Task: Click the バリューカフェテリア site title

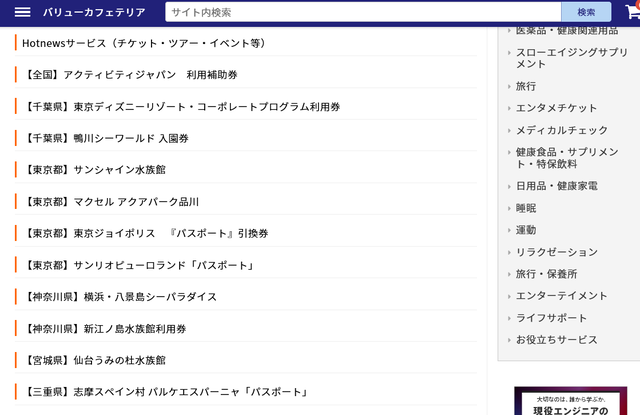Action: pyautogui.click(x=94, y=12)
